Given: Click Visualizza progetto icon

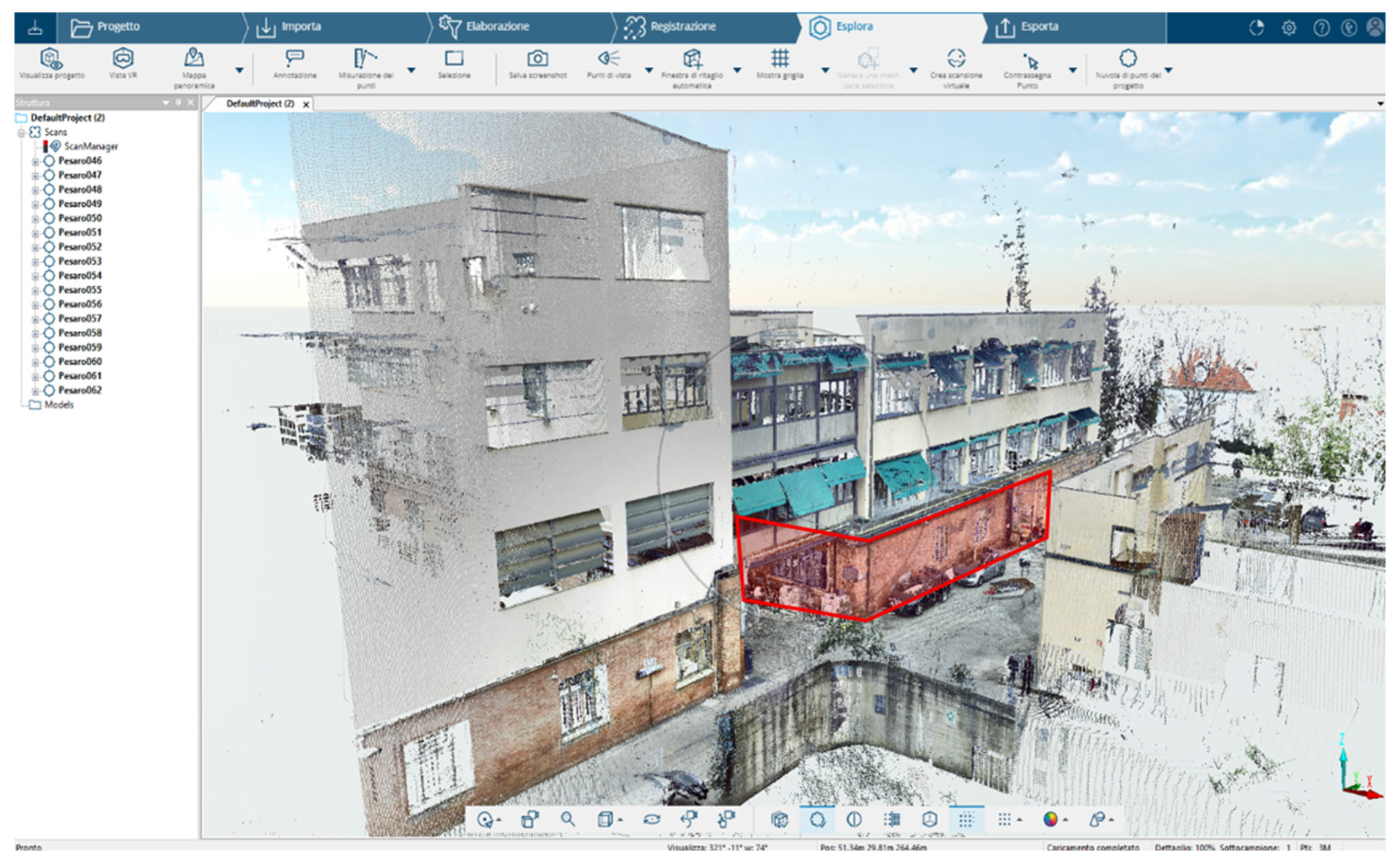Looking at the screenshot, I should point(51,59).
